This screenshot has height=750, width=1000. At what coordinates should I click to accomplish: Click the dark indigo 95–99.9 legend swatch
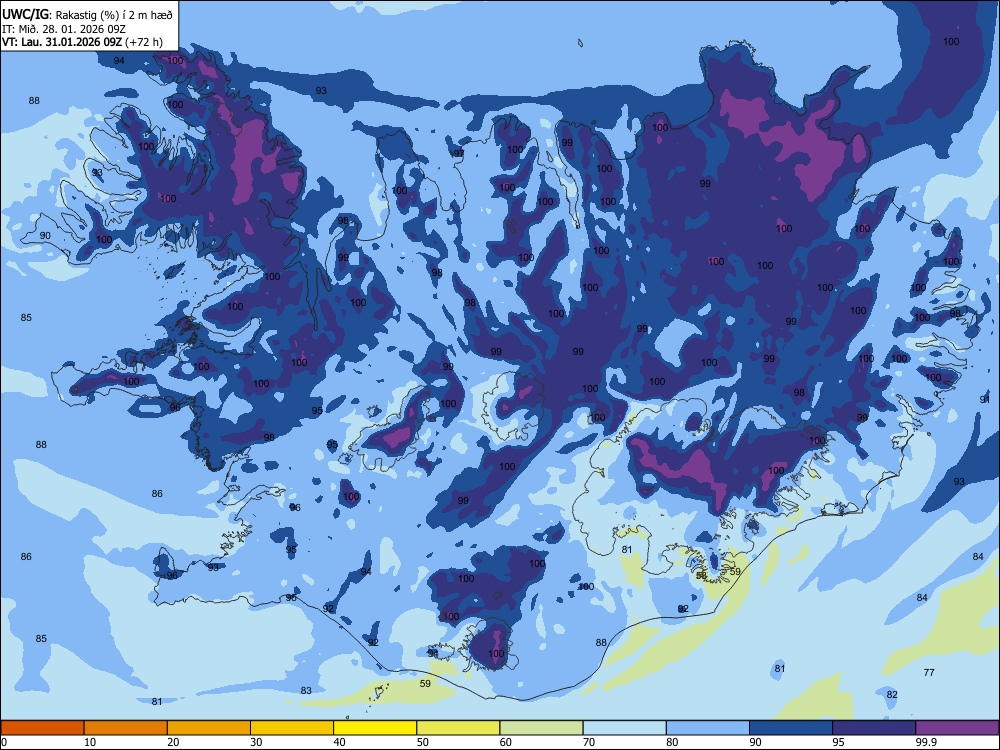tap(874, 728)
